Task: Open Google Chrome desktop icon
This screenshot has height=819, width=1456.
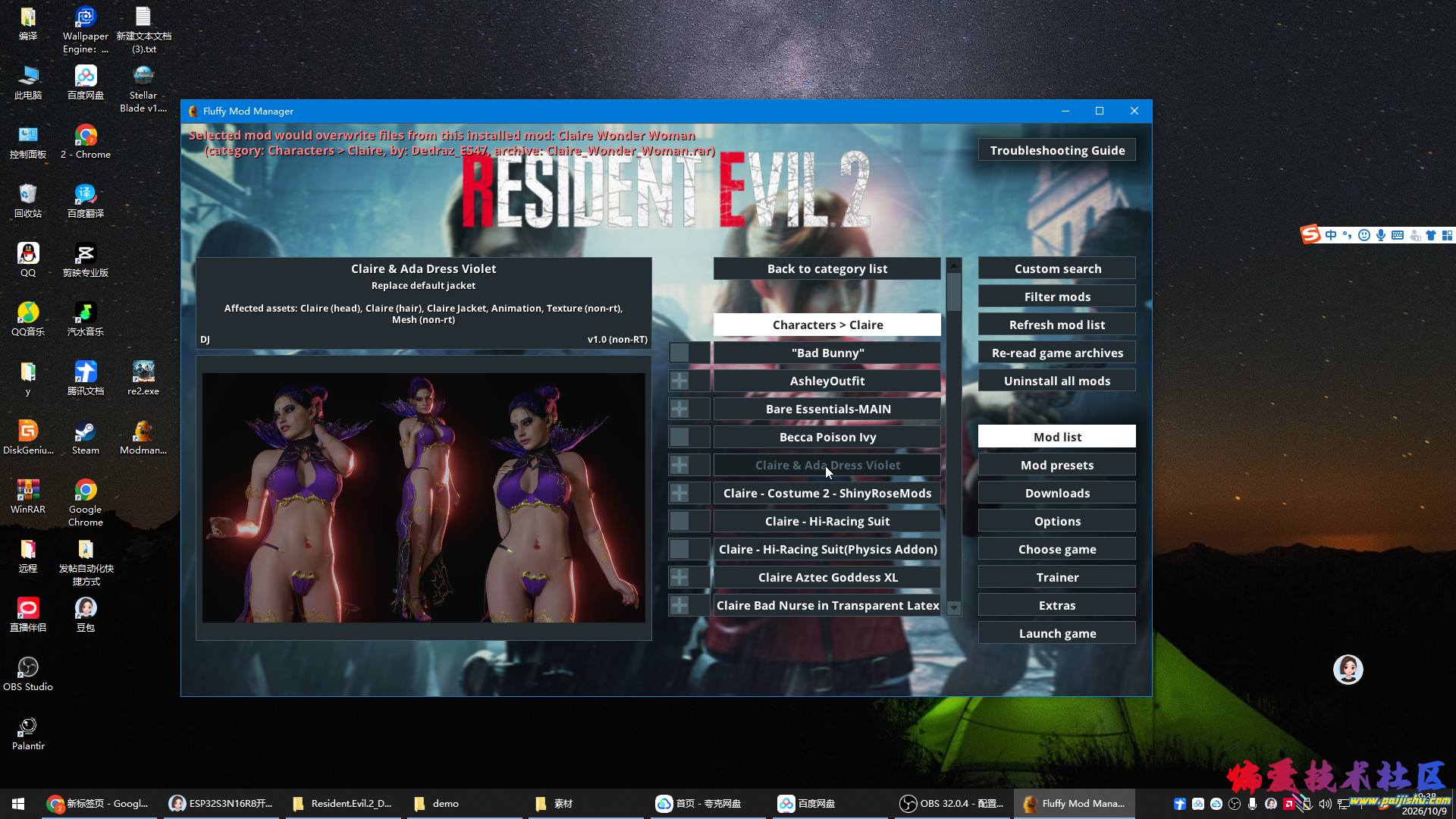Action: (x=86, y=503)
